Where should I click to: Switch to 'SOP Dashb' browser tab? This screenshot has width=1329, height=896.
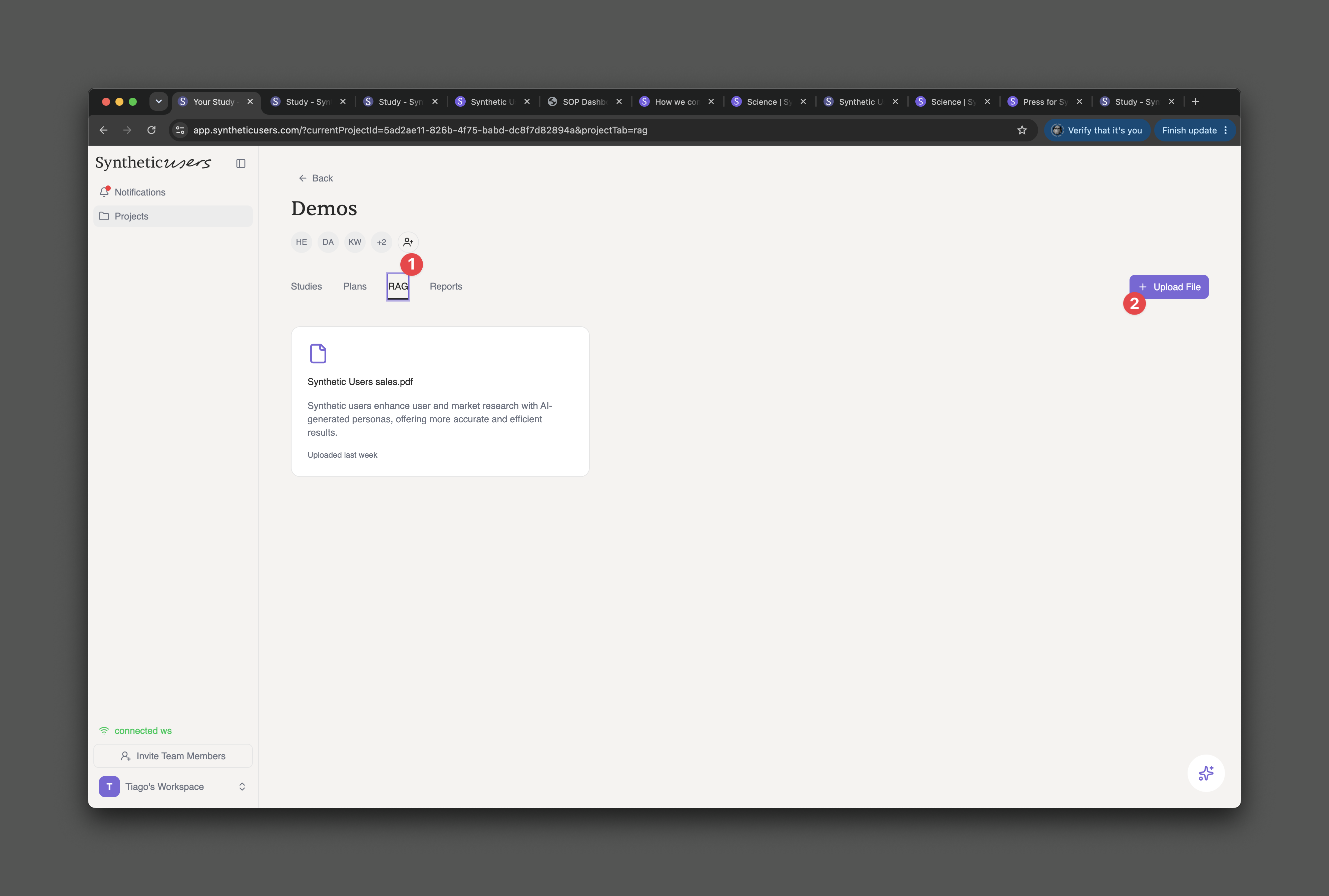point(584,102)
